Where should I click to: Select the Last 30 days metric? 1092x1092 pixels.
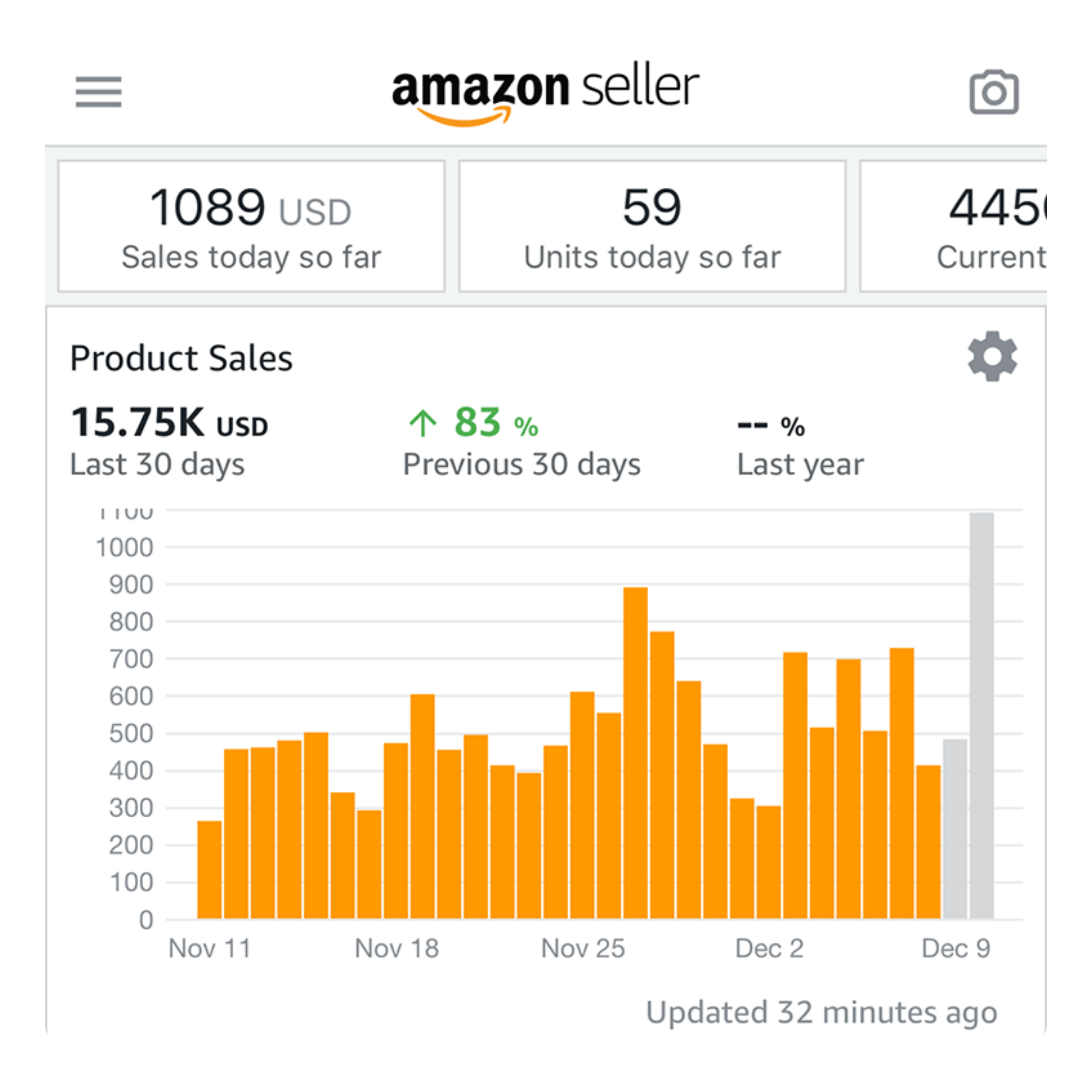tap(169, 441)
